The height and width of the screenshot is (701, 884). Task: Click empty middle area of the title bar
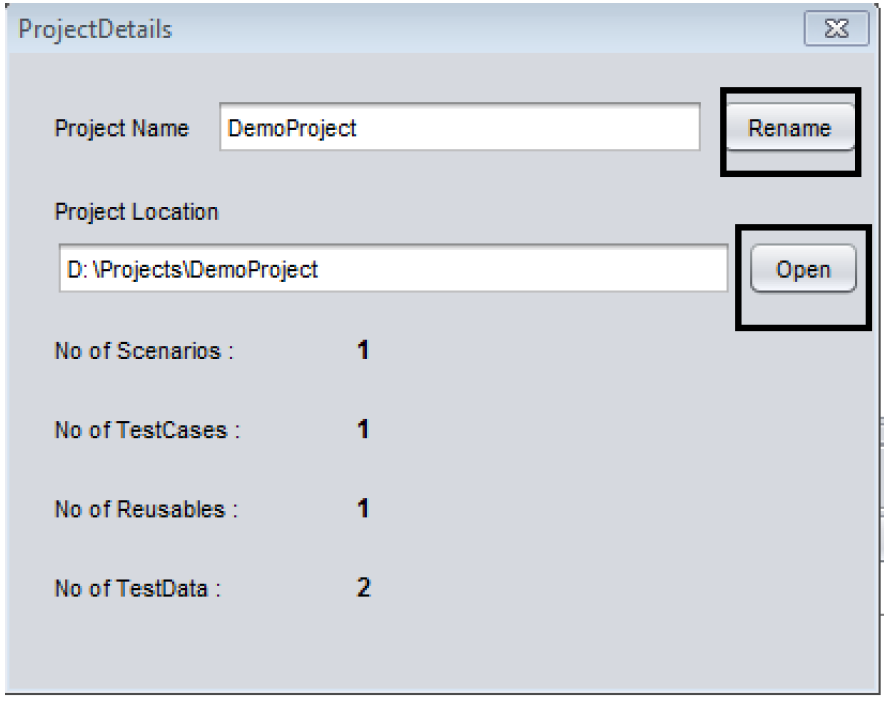[x=450, y=28]
